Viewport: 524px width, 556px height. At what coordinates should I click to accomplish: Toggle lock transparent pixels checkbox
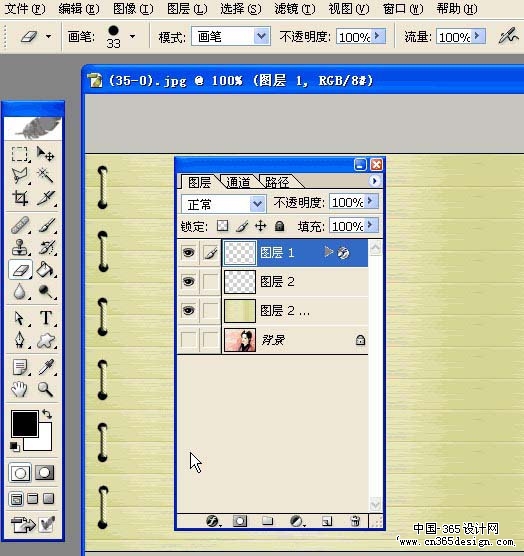click(x=222, y=226)
